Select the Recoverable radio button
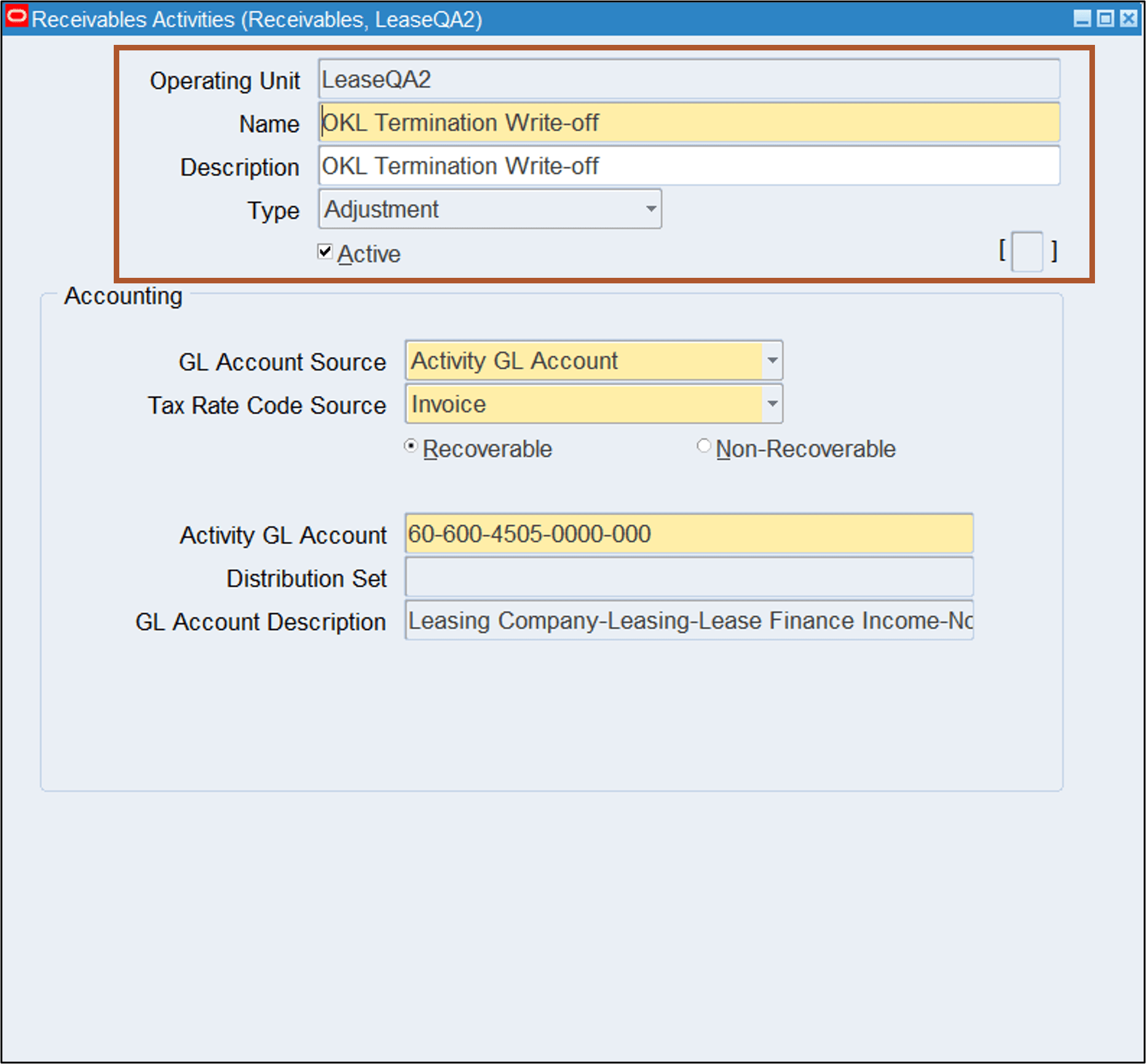The image size is (1146, 1064). [x=411, y=446]
